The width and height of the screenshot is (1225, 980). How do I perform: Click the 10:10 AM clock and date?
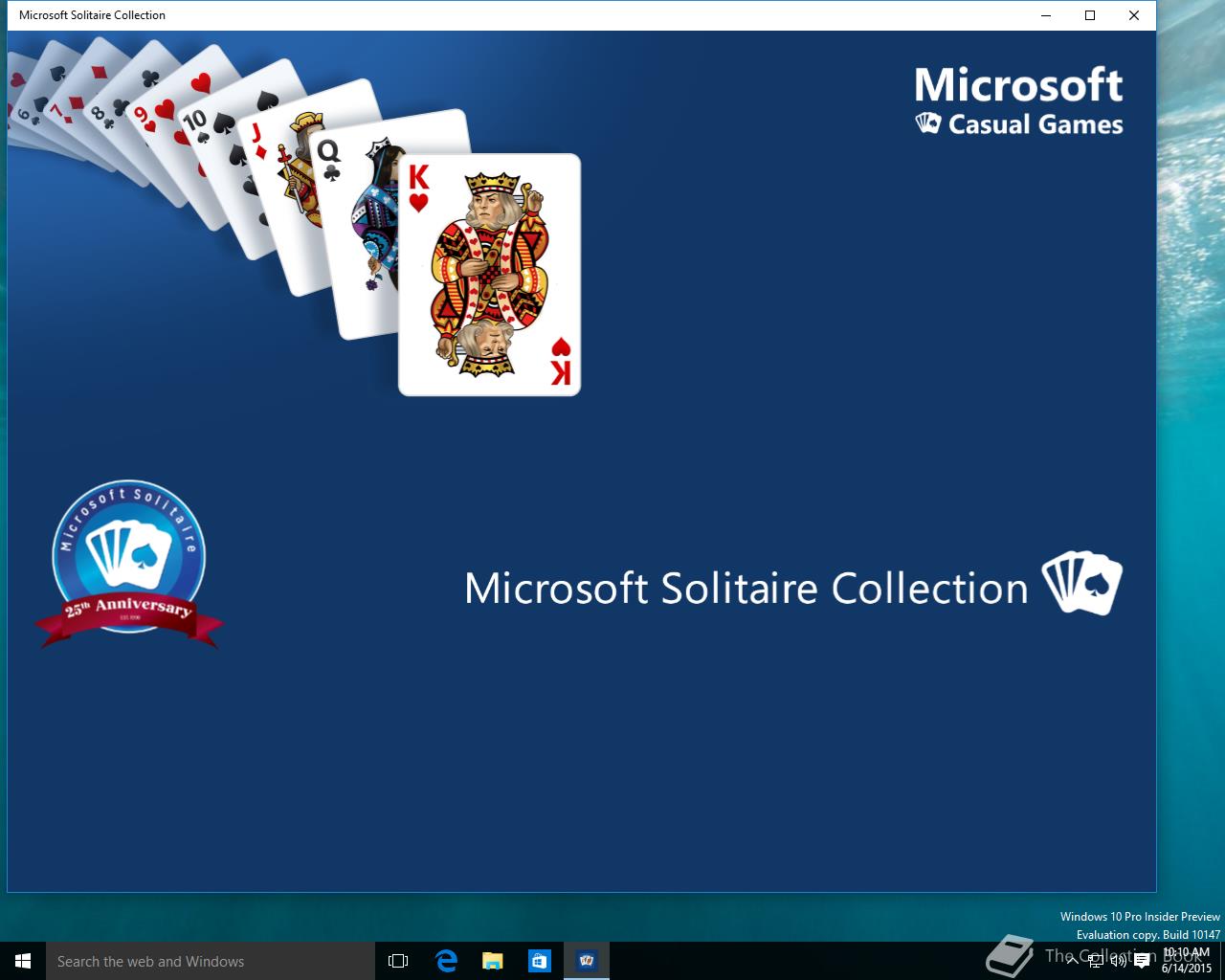click(1187, 961)
